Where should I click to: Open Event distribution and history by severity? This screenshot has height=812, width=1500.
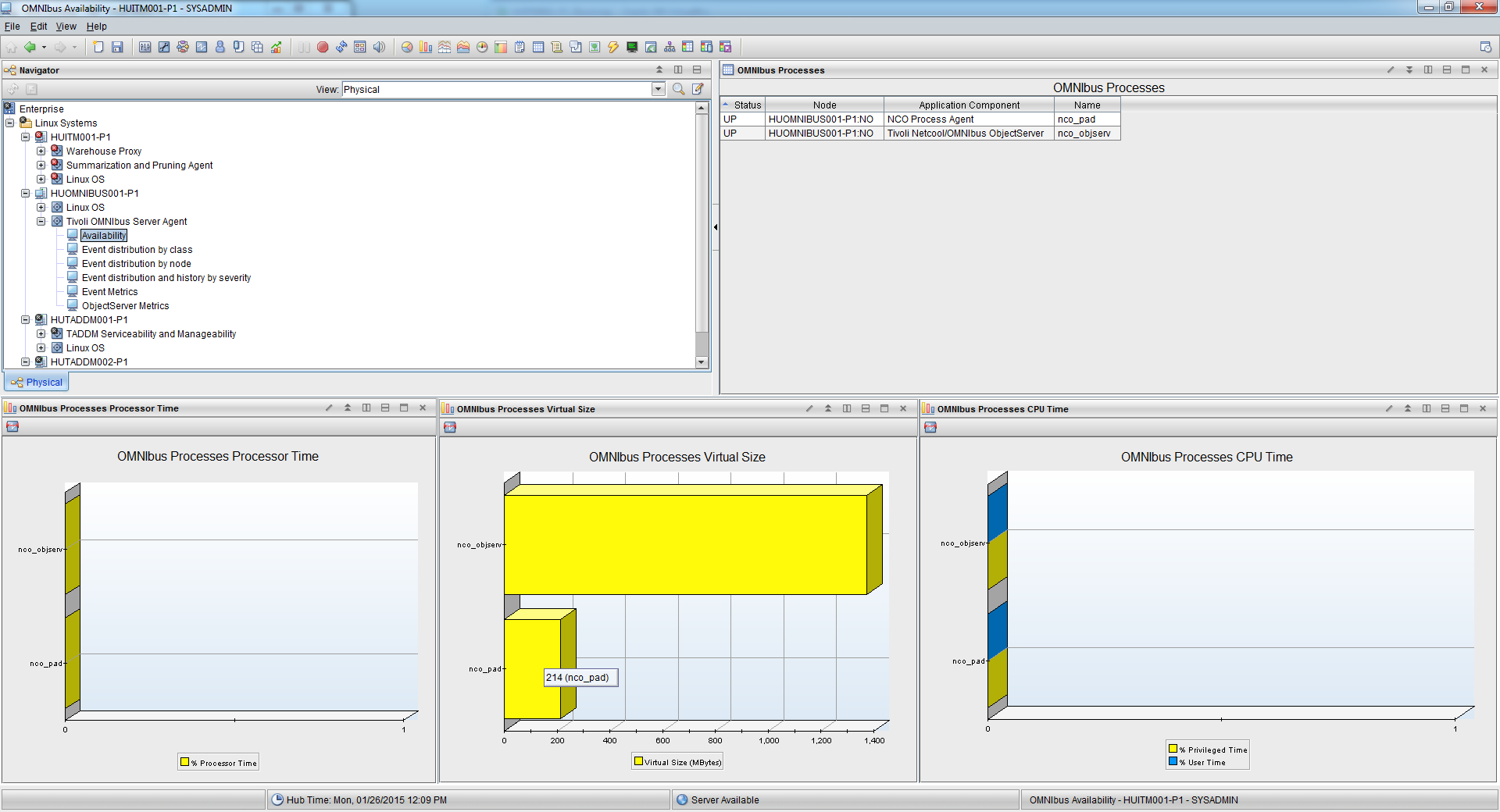[x=166, y=278]
